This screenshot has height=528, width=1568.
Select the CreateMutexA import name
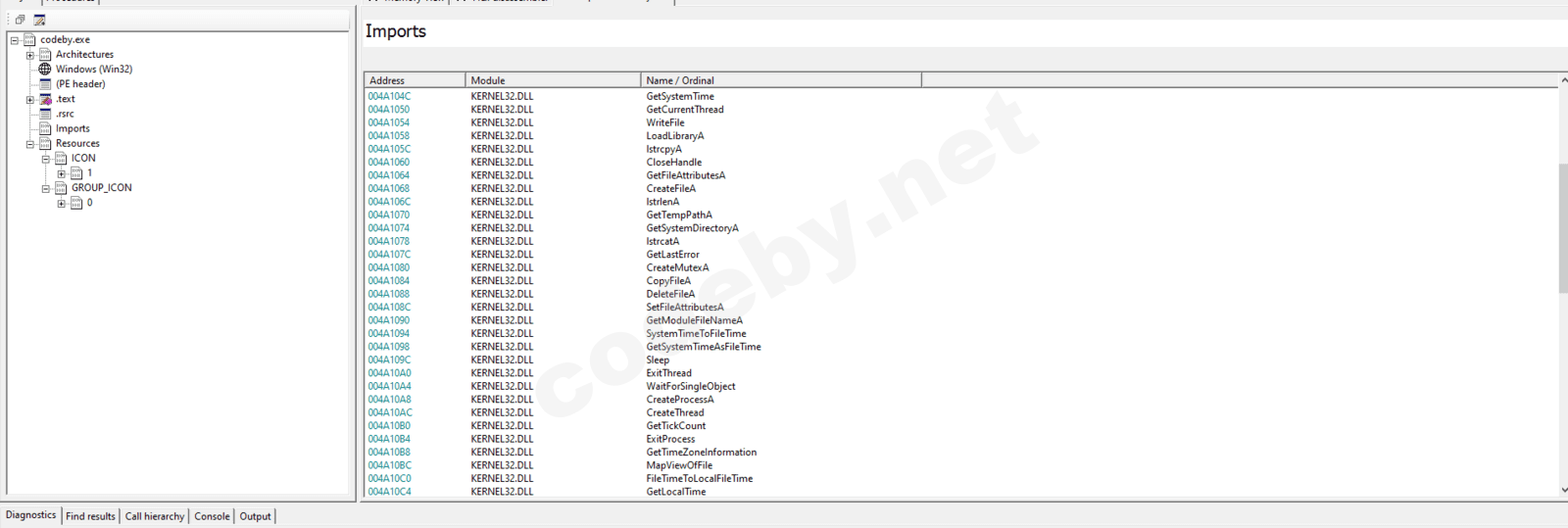point(677,267)
